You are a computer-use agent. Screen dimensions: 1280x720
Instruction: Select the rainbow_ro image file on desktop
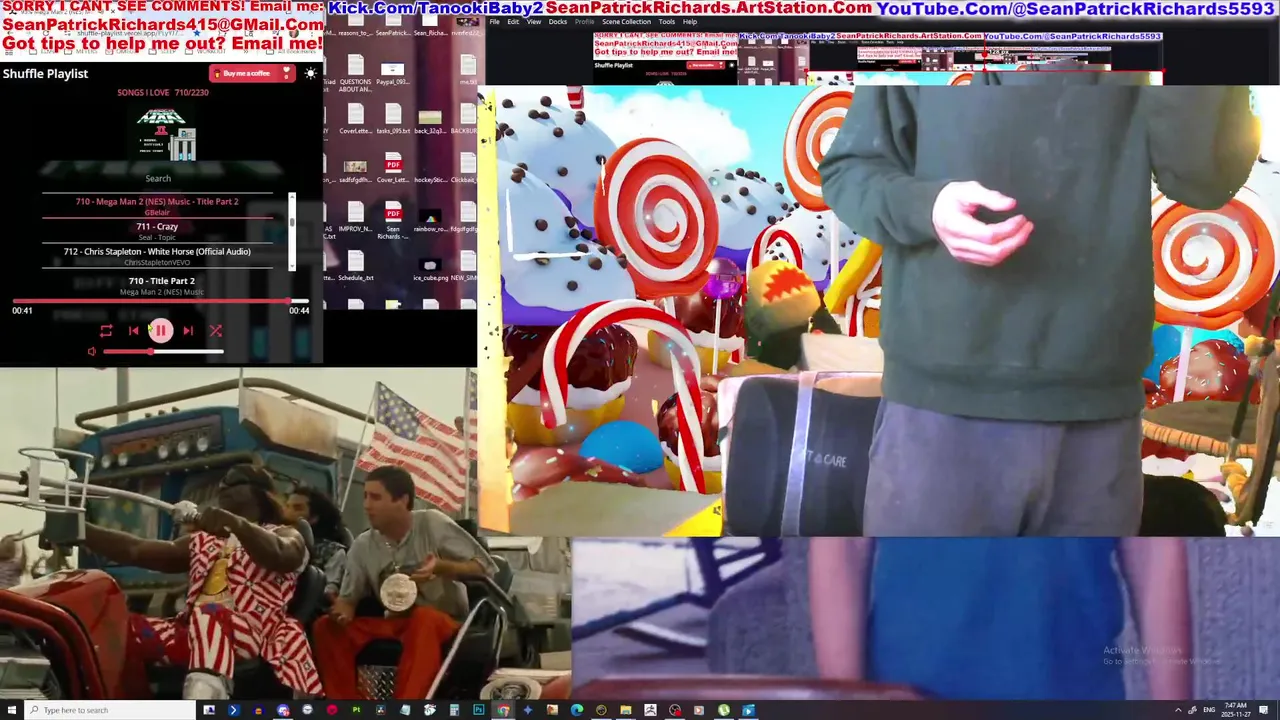pos(430,218)
